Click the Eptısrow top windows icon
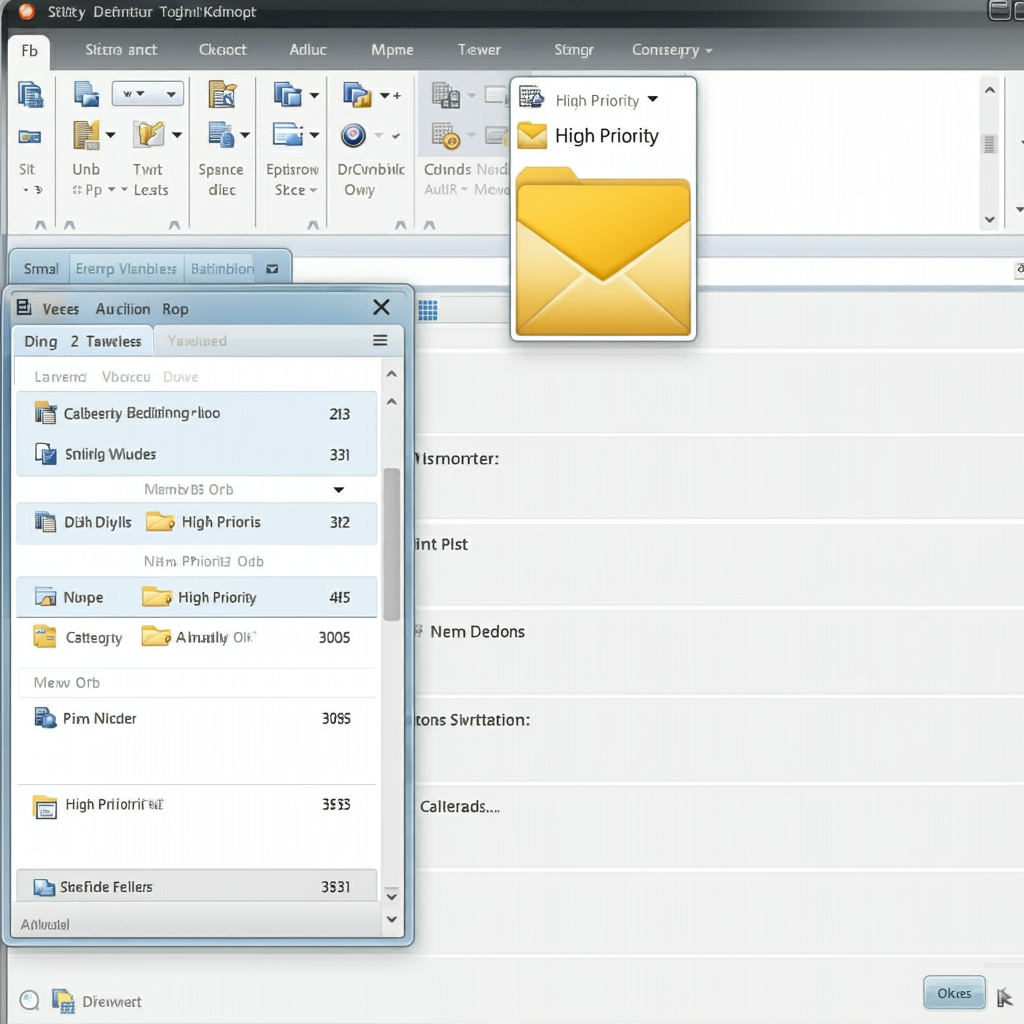This screenshot has height=1024, width=1024. coord(287,95)
